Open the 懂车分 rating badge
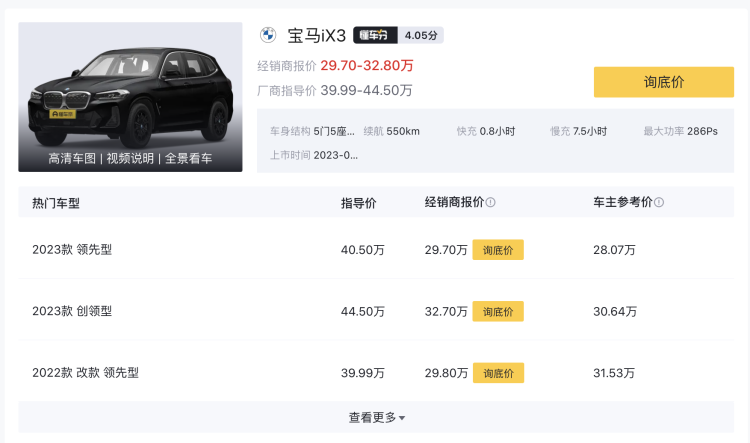The image size is (750, 443). (375, 35)
